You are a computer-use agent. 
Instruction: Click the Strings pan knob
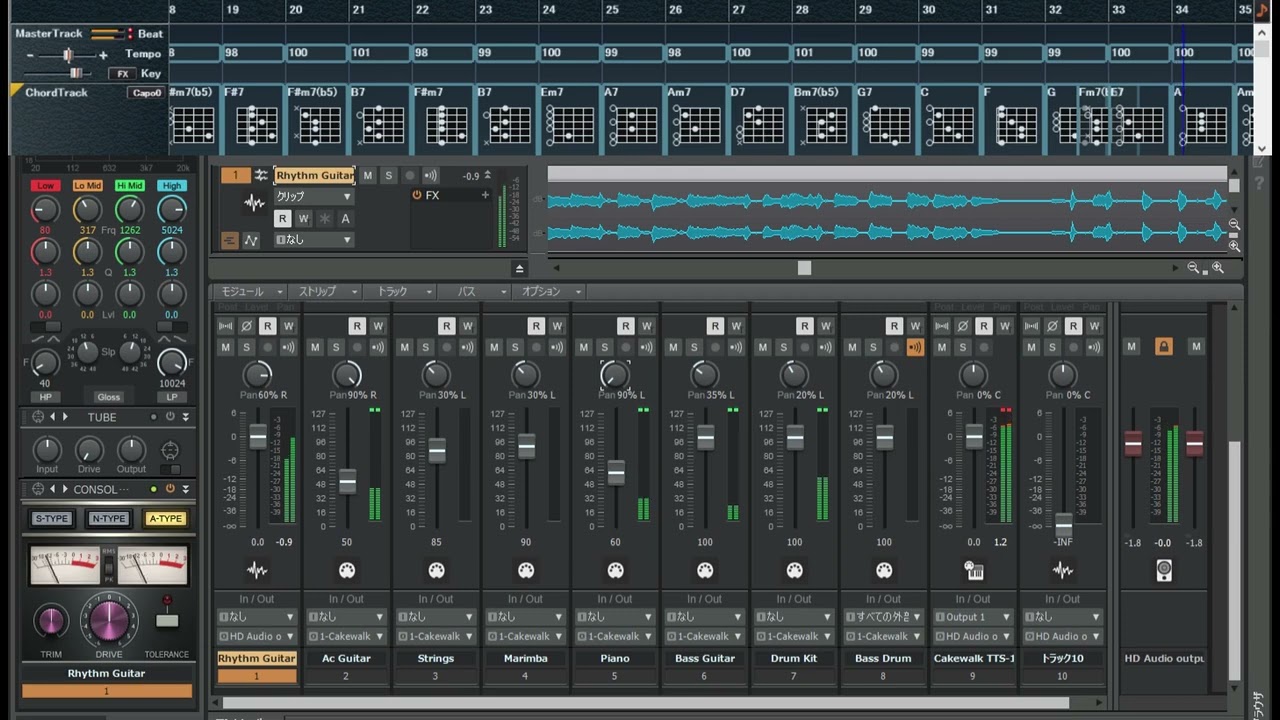436,375
